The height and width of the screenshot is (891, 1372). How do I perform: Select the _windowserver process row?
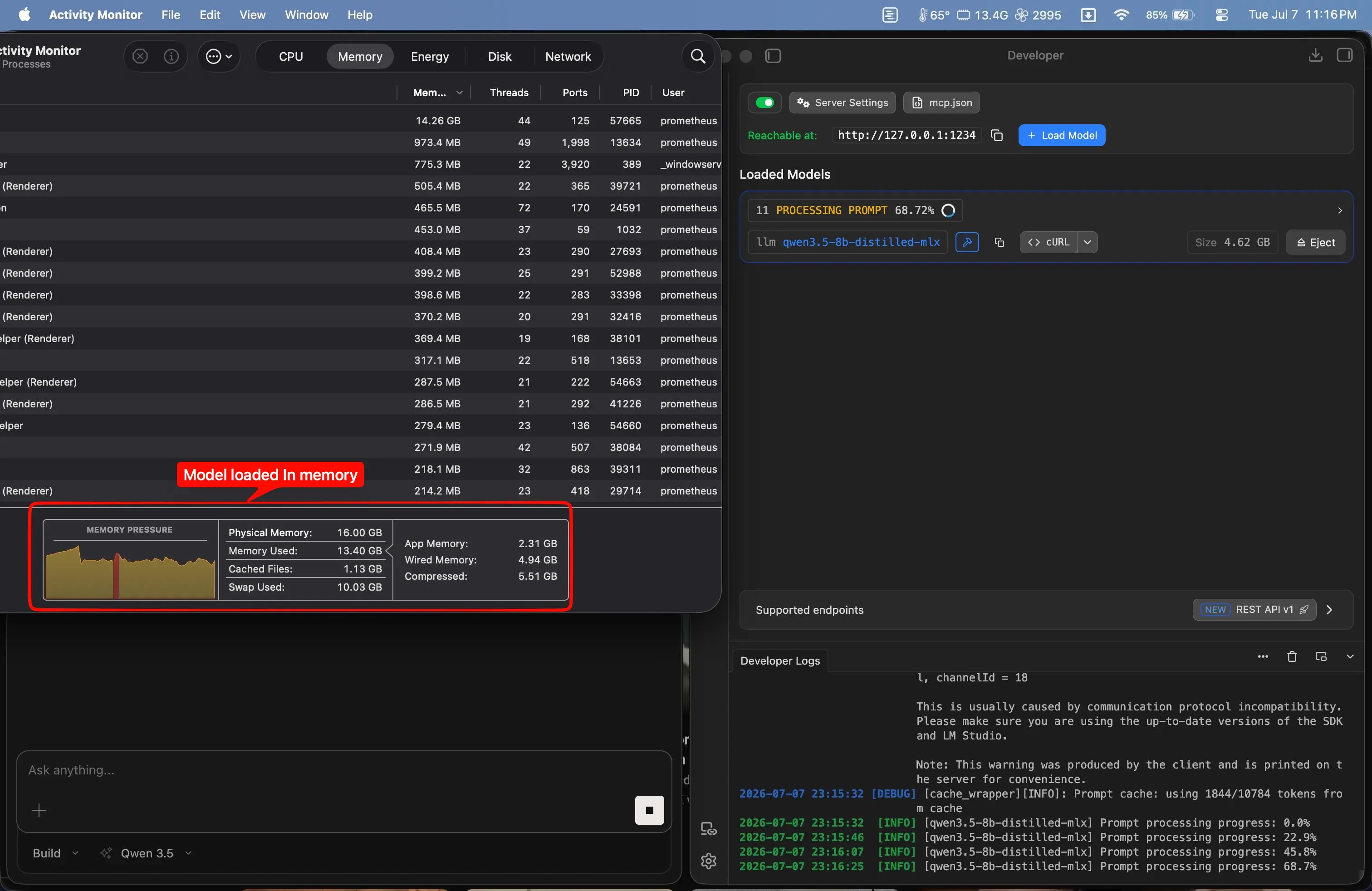click(361, 165)
